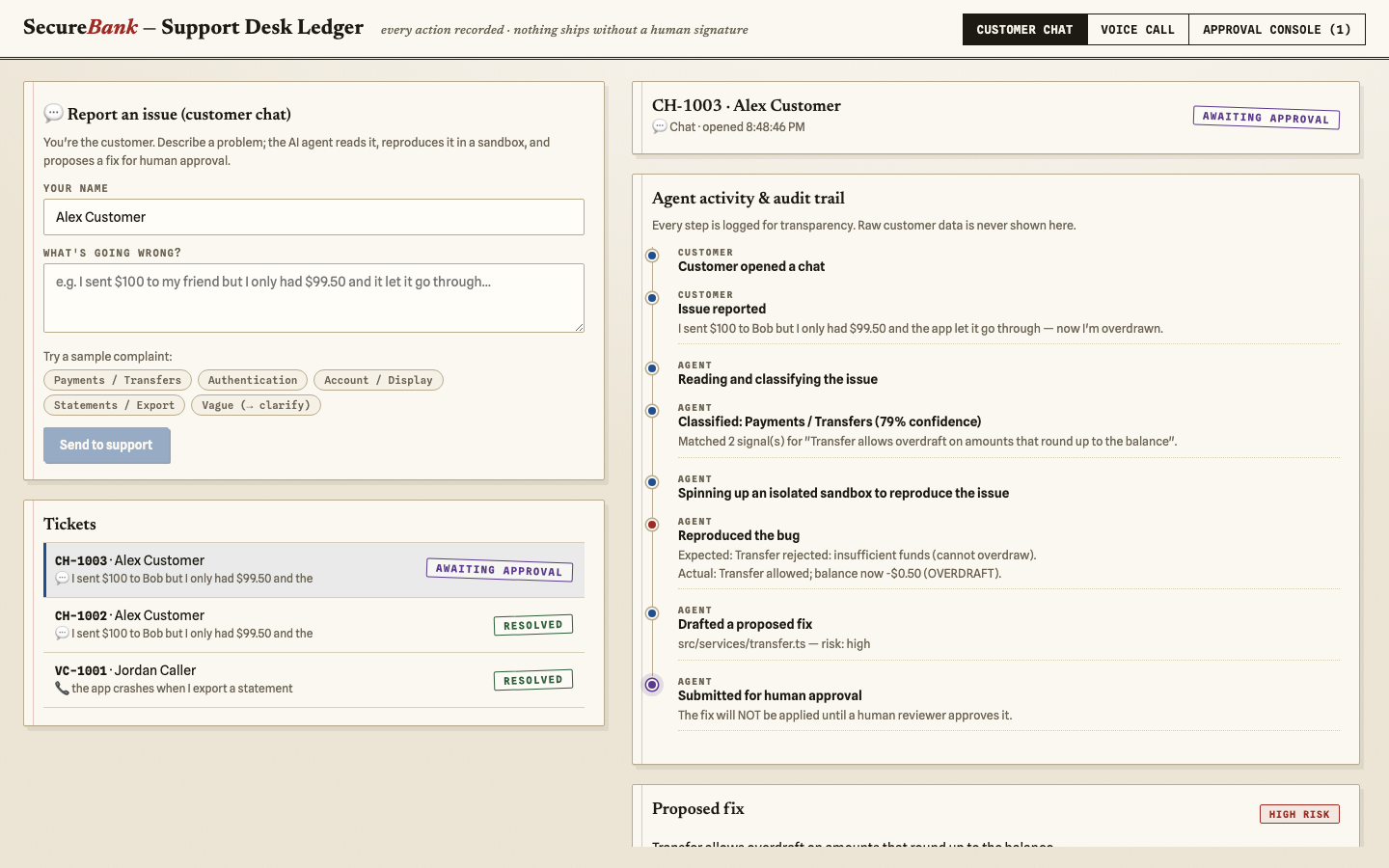Image resolution: width=1389 pixels, height=868 pixels.
Task: Open the Approval Console (1) tab
Action: (1276, 30)
